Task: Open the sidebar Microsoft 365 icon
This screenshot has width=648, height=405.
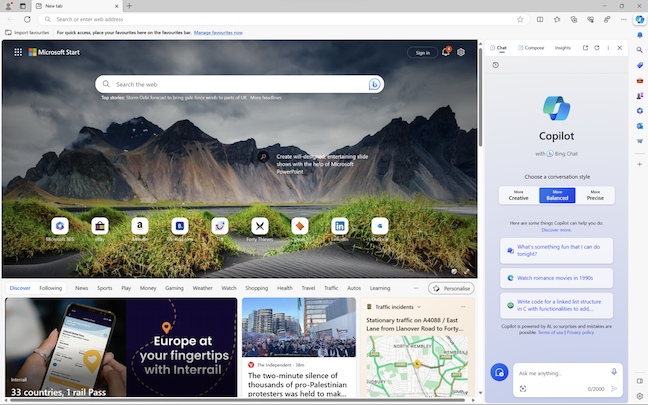Action: pos(640,111)
